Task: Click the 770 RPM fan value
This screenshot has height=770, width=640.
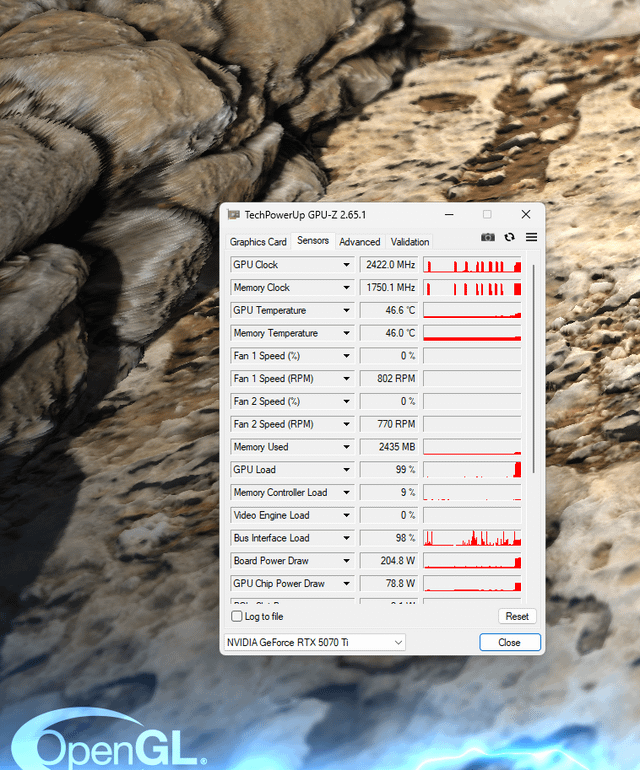Action: [x=389, y=424]
